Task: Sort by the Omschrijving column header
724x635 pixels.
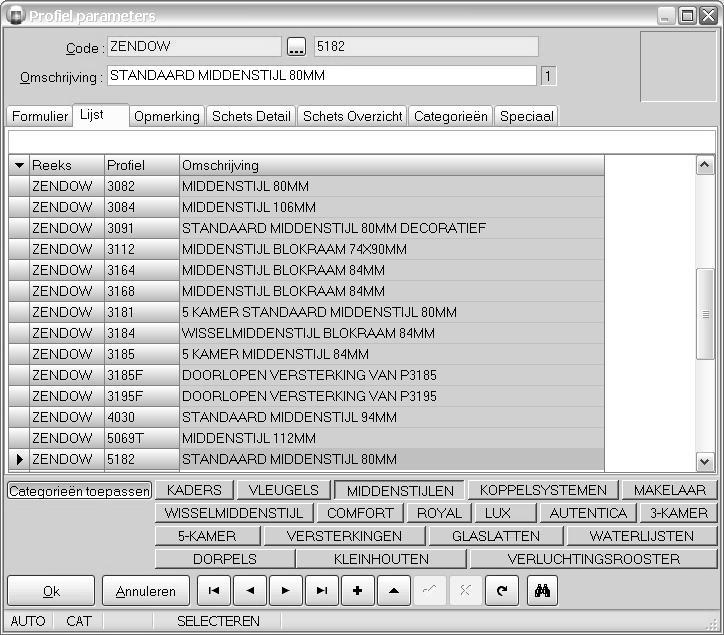Action: pyautogui.click(x=392, y=165)
